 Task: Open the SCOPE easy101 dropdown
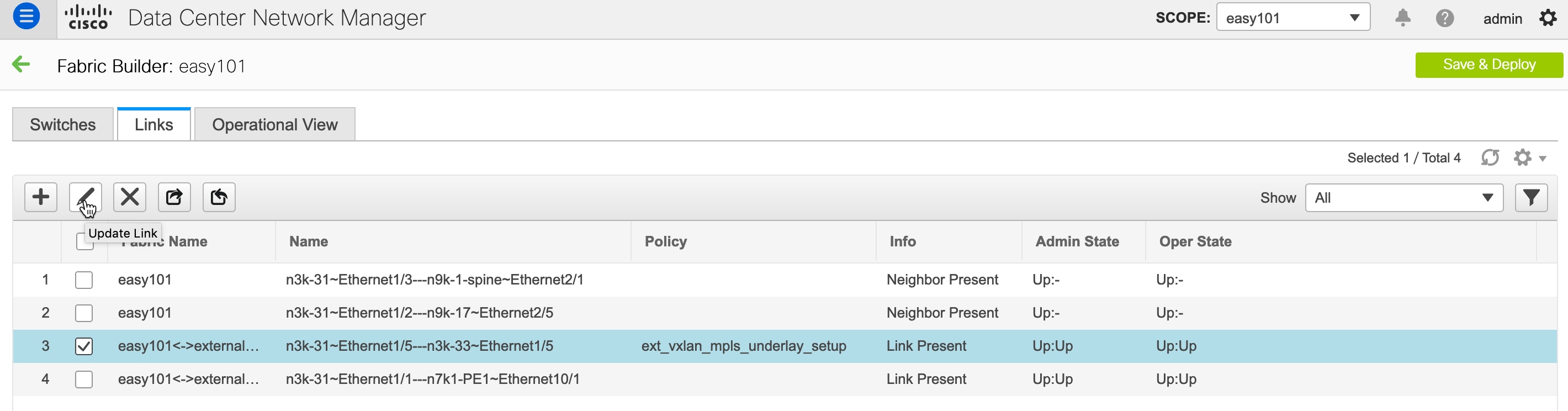[1293, 18]
